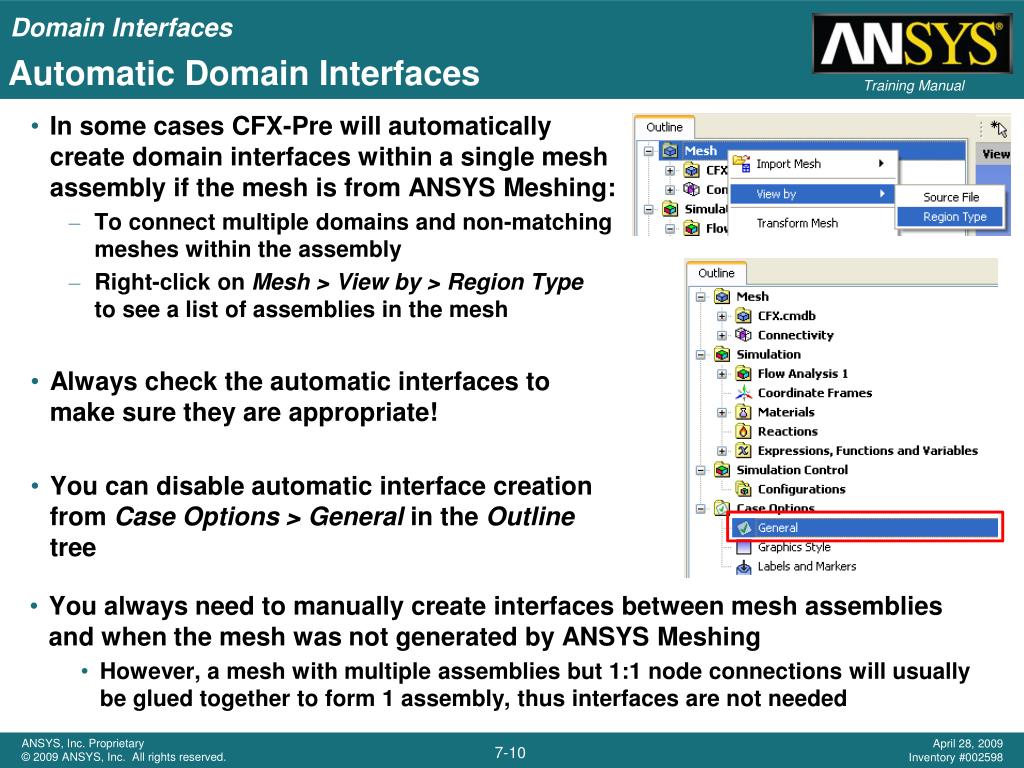Screen dimensions: 1024x768
Task: Expand the Connectivity node in the lower Outline
Action: coord(722,336)
